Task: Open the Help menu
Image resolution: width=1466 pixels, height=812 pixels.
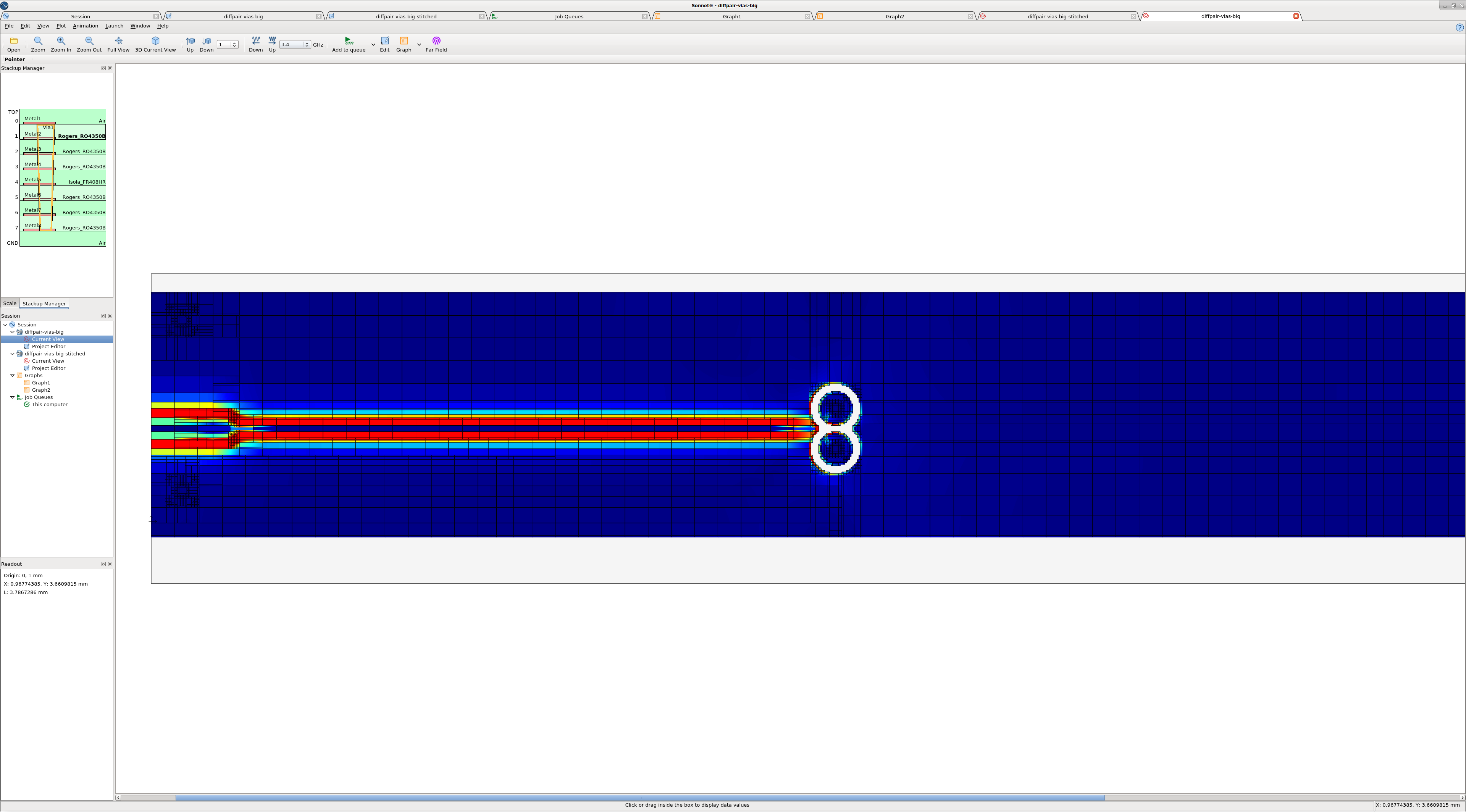Action: [163, 26]
